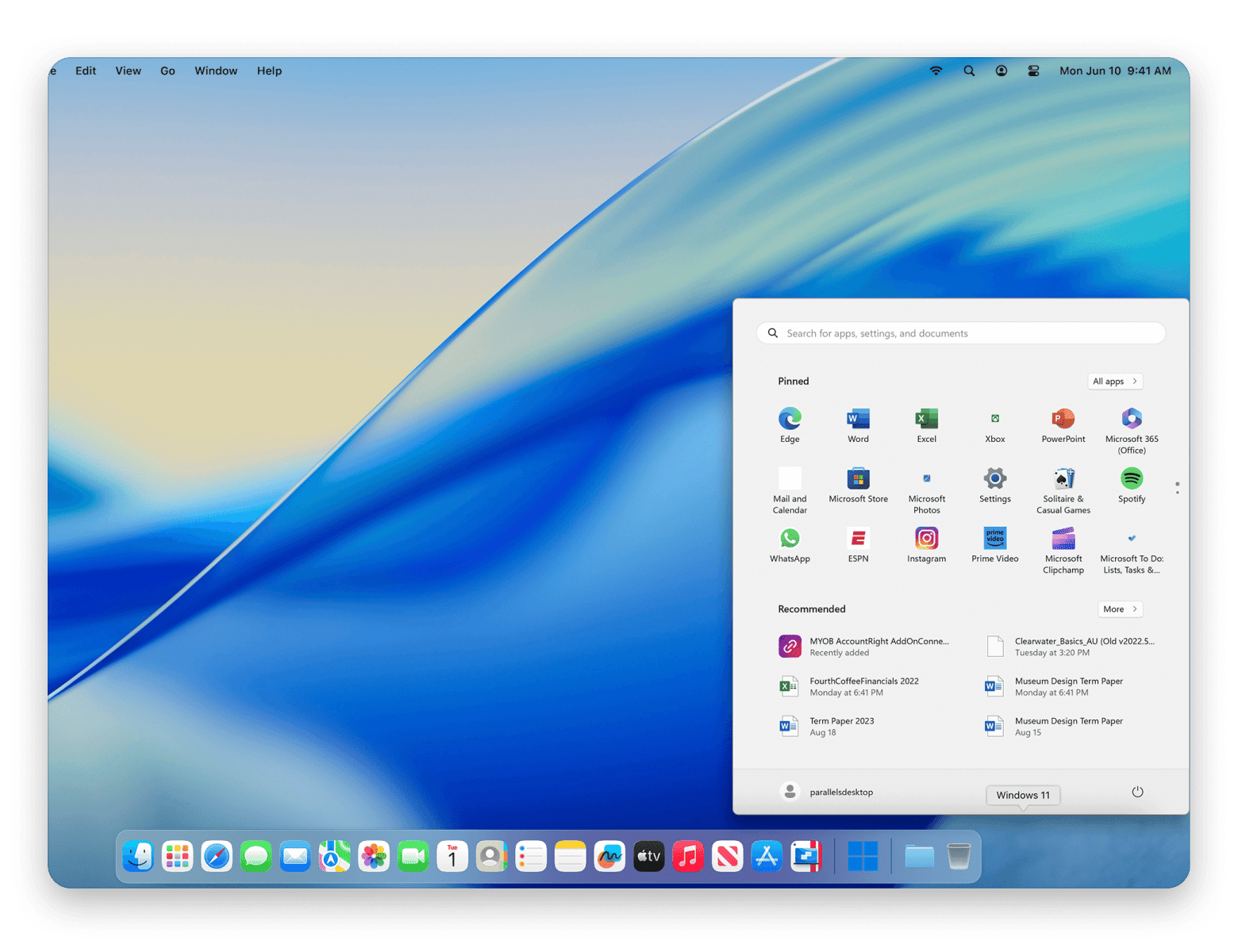The image size is (1238, 952).
Task: Open WhatsApp in the Start menu
Action: 789,545
